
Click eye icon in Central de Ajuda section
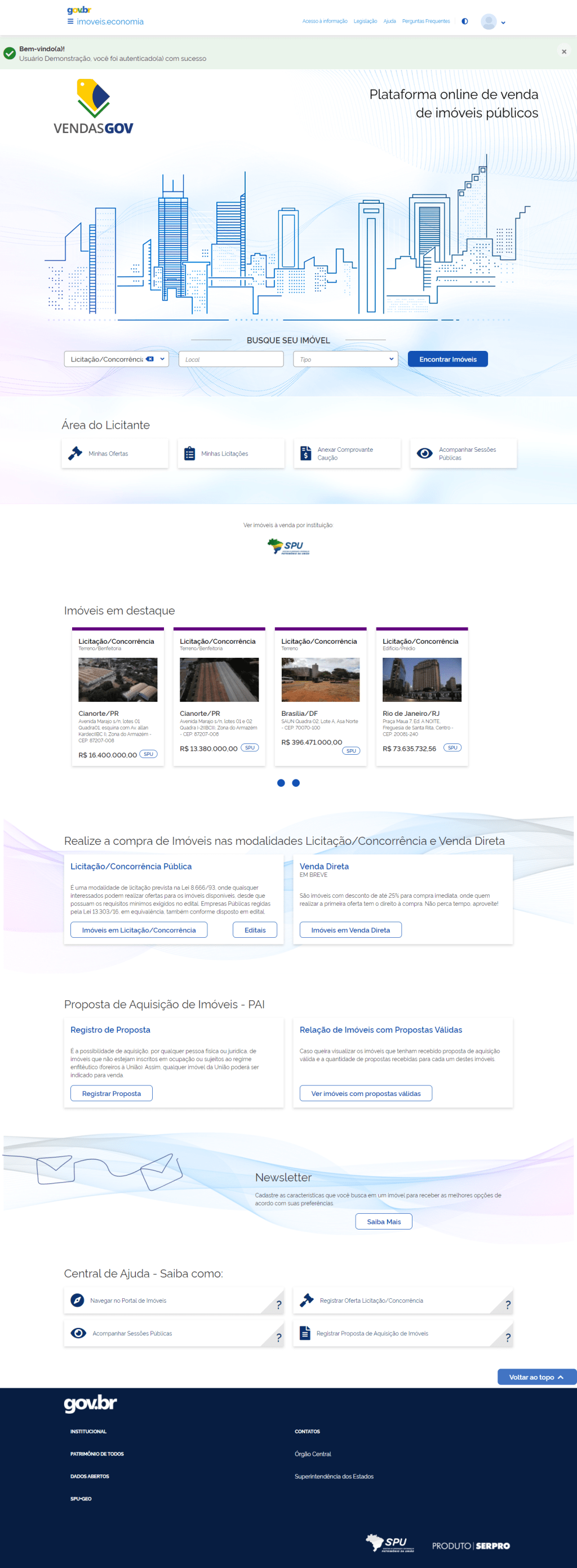(x=78, y=1333)
